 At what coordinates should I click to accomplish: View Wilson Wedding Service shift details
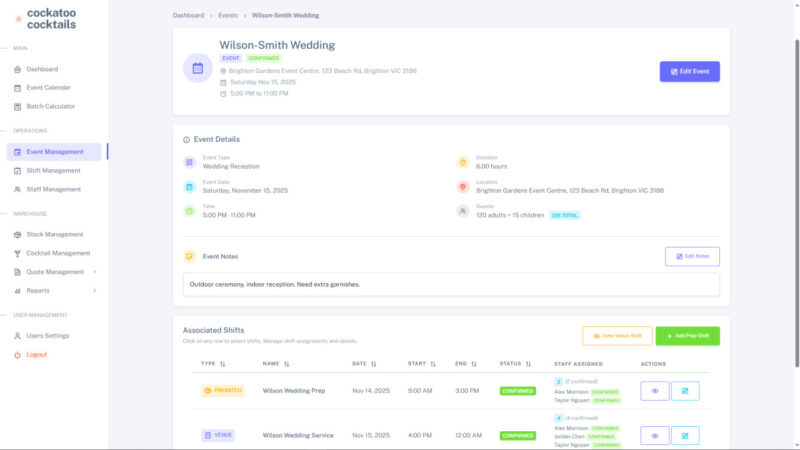(x=655, y=436)
